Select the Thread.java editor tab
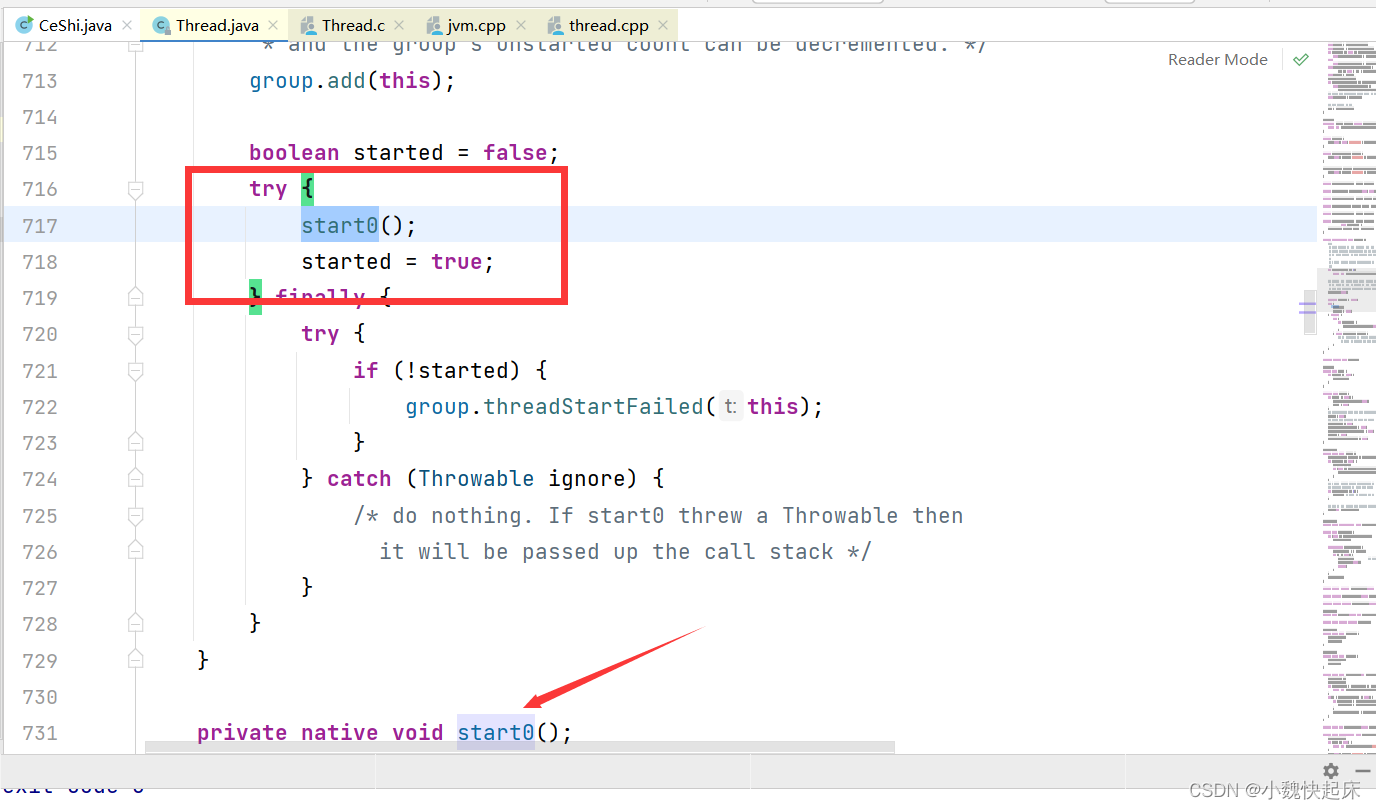The width and height of the screenshot is (1376, 809). [x=217, y=25]
